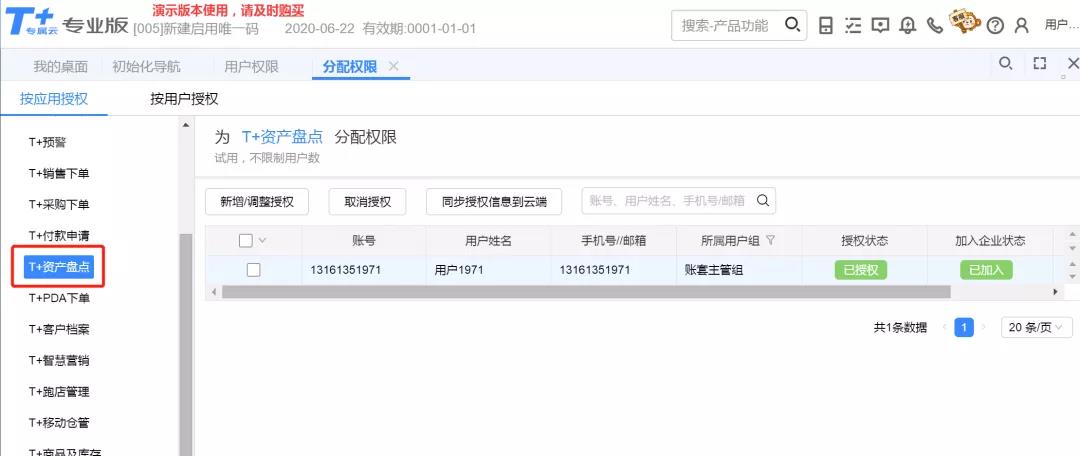Select T+移动仓管 in the app list
Viewport: 1080px width, 456px height.
[59, 423]
